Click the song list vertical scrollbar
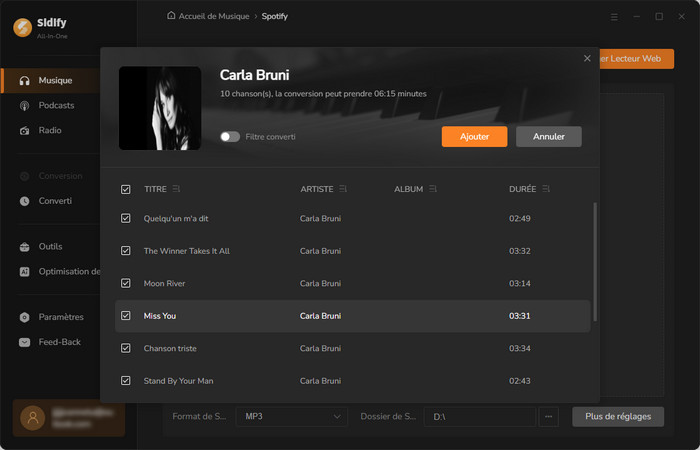This screenshot has height=450, width=700. (x=594, y=260)
